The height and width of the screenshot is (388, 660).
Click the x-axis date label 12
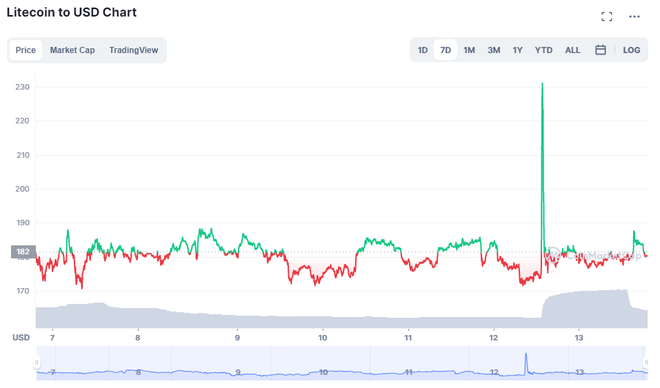(493, 338)
